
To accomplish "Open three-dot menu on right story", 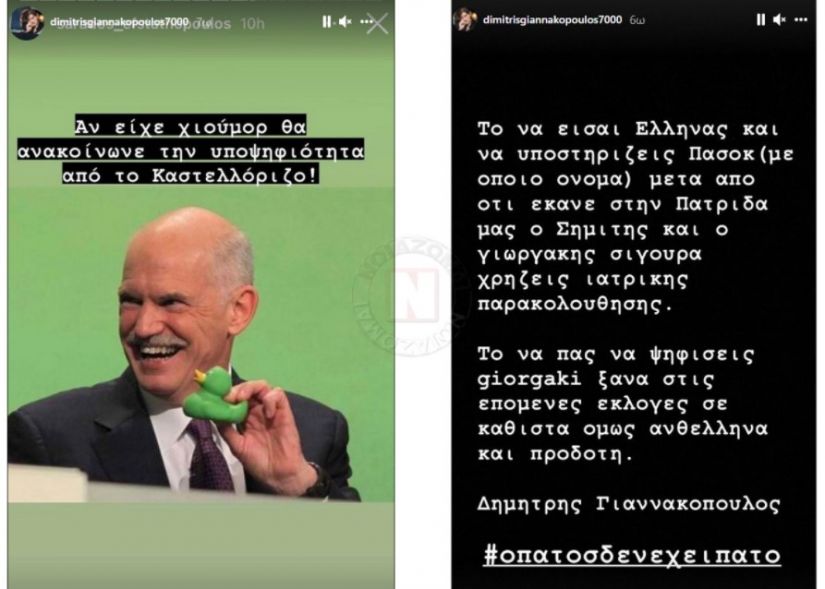I will (801, 19).
